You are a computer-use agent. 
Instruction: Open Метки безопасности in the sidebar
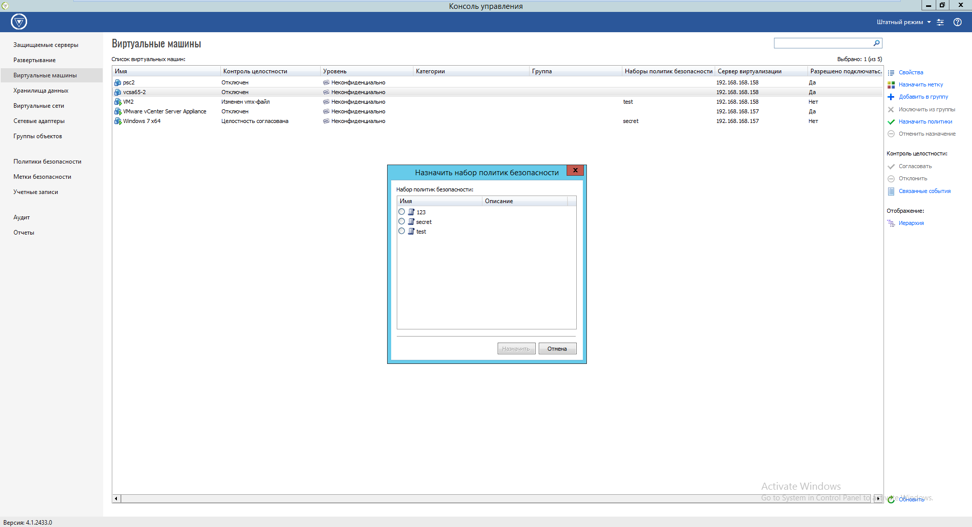[42, 177]
